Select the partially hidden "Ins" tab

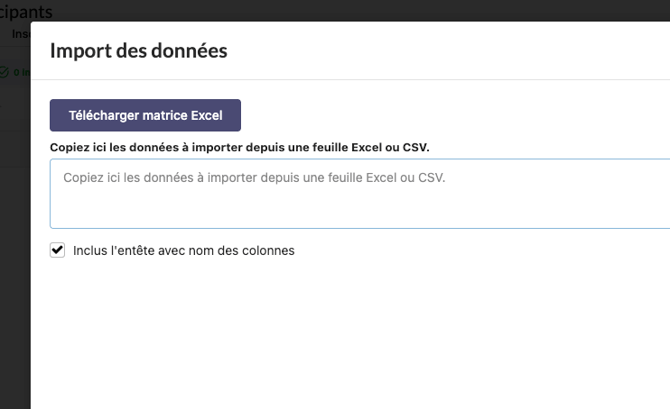coord(20,33)
